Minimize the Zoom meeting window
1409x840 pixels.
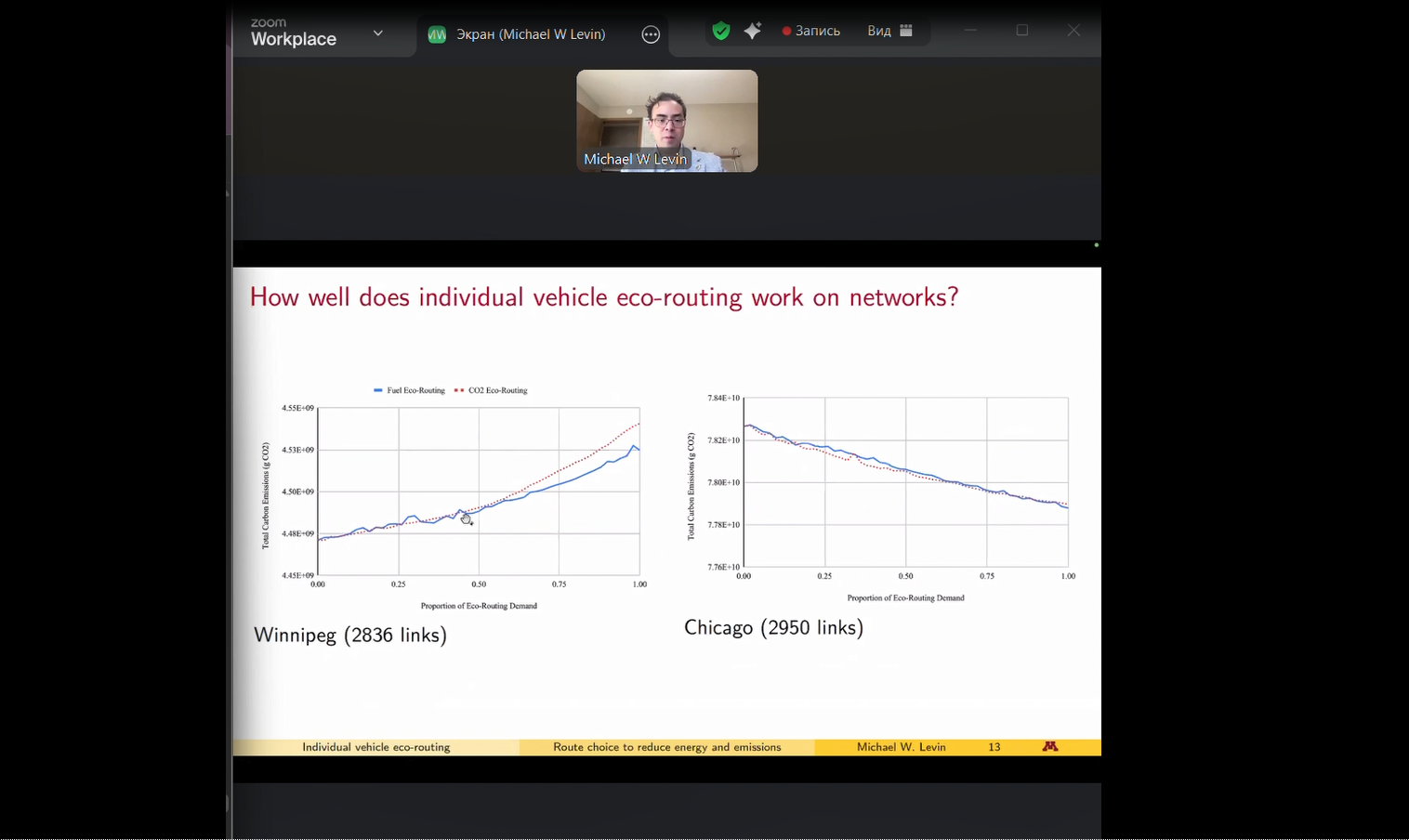coord(970,31)
